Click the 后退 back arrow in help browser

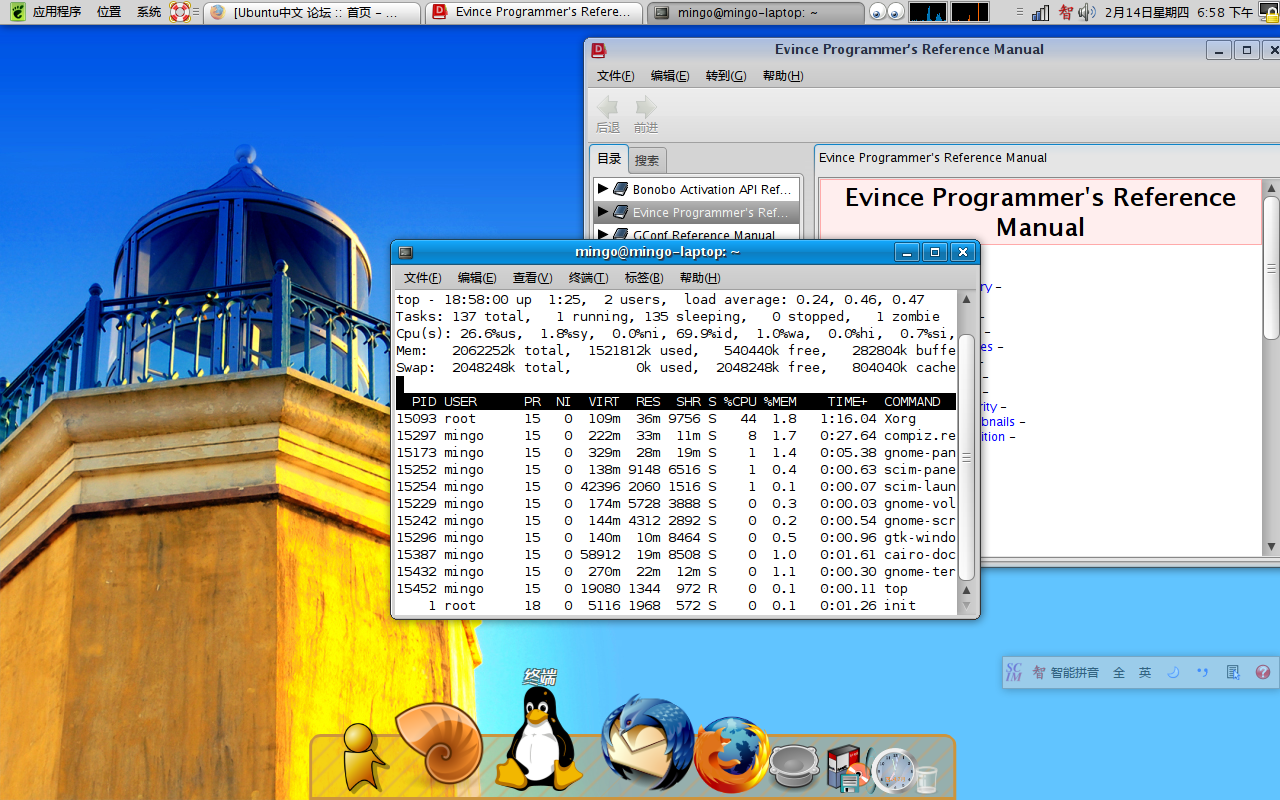click(608, 114)
